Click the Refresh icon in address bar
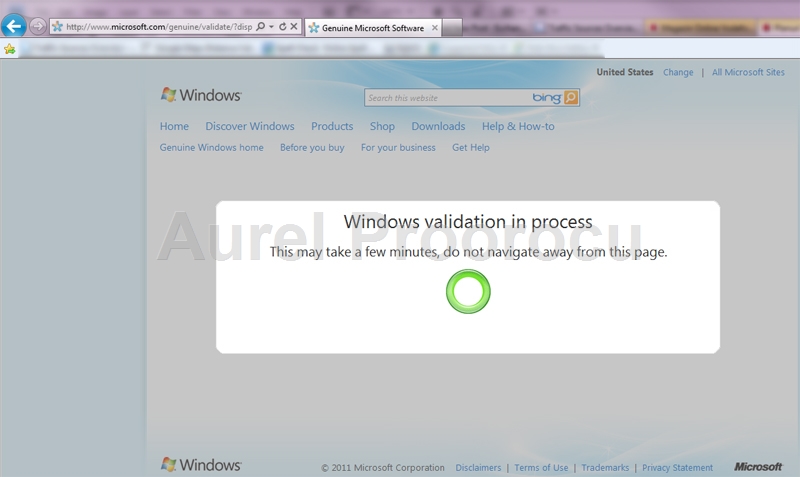The image size is (800, 477). point(283,27)
